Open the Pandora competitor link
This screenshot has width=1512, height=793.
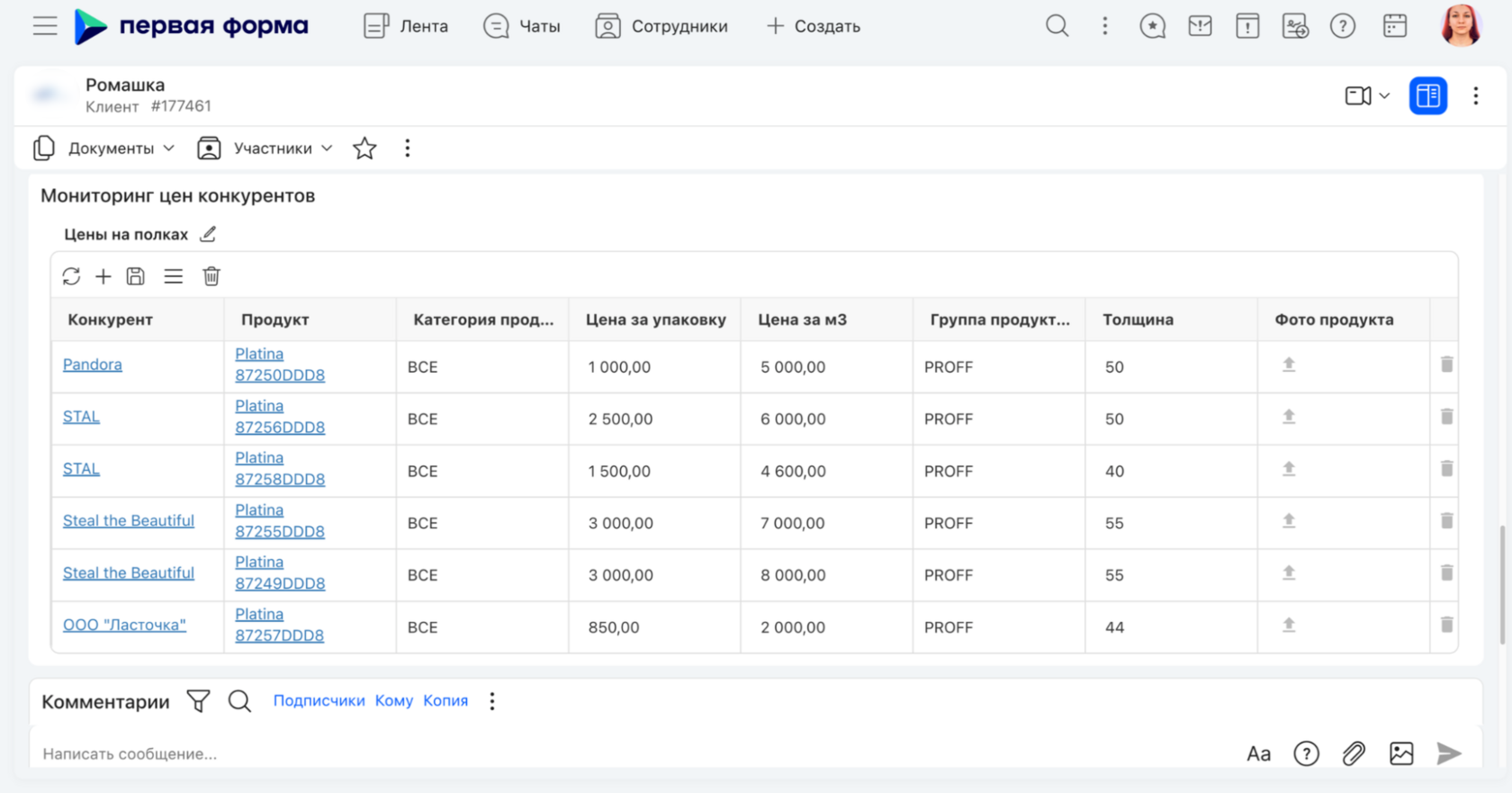point(92,365)
